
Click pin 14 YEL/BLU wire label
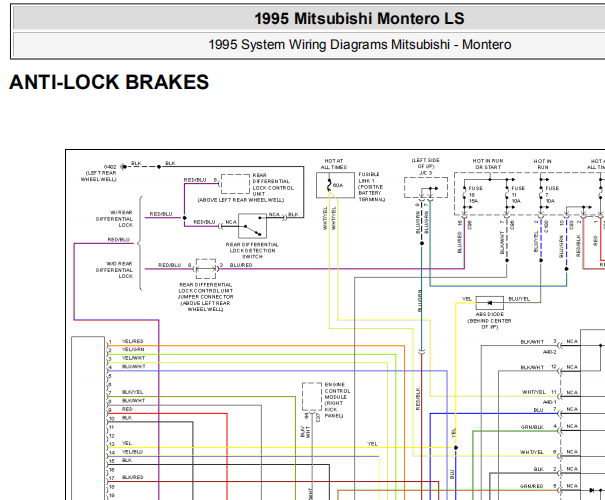tap(132, 452)
